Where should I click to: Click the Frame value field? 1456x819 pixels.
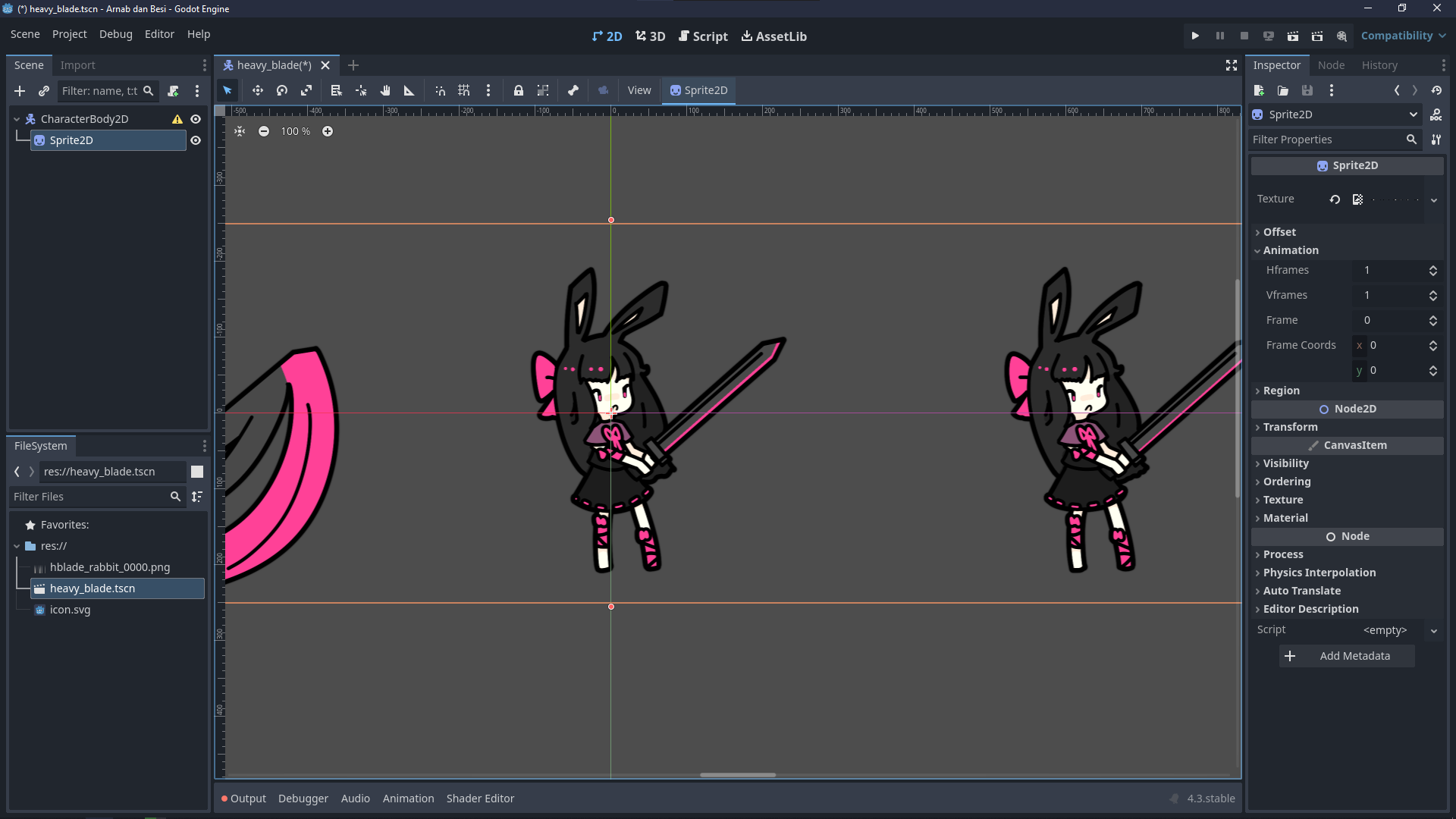pyautogui.click(x=1395, y=320)
